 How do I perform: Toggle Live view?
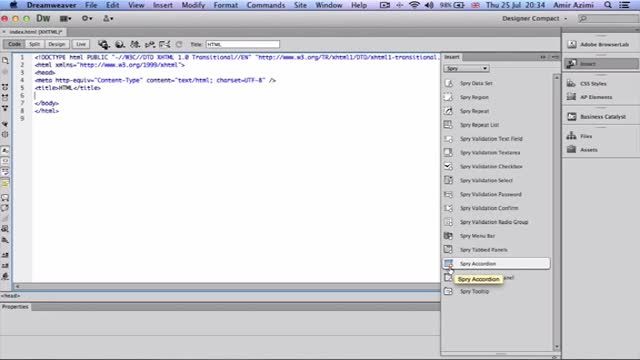(81, 44)
